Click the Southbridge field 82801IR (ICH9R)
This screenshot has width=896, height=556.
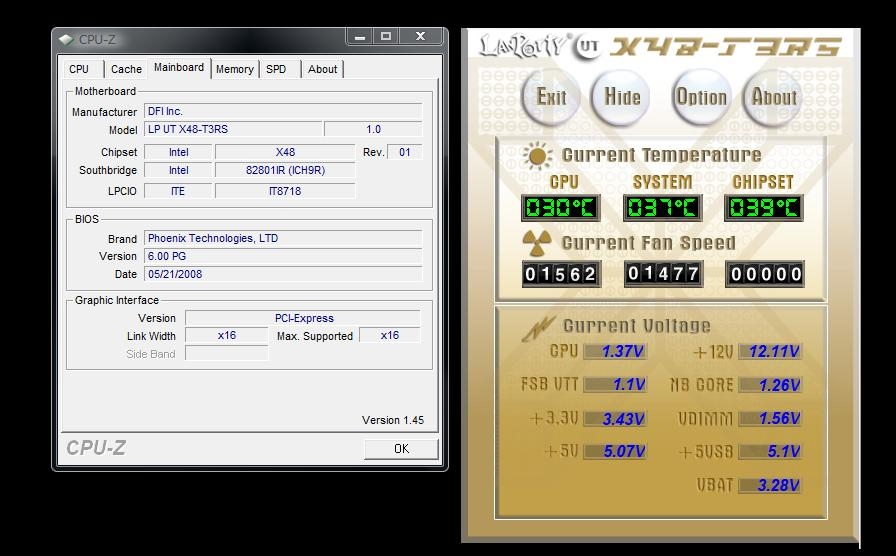click(x=285, y=170)
